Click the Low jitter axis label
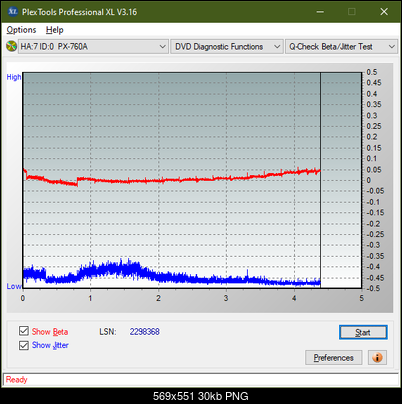Viewport: 402px width, 404px height. click(14, 286)
